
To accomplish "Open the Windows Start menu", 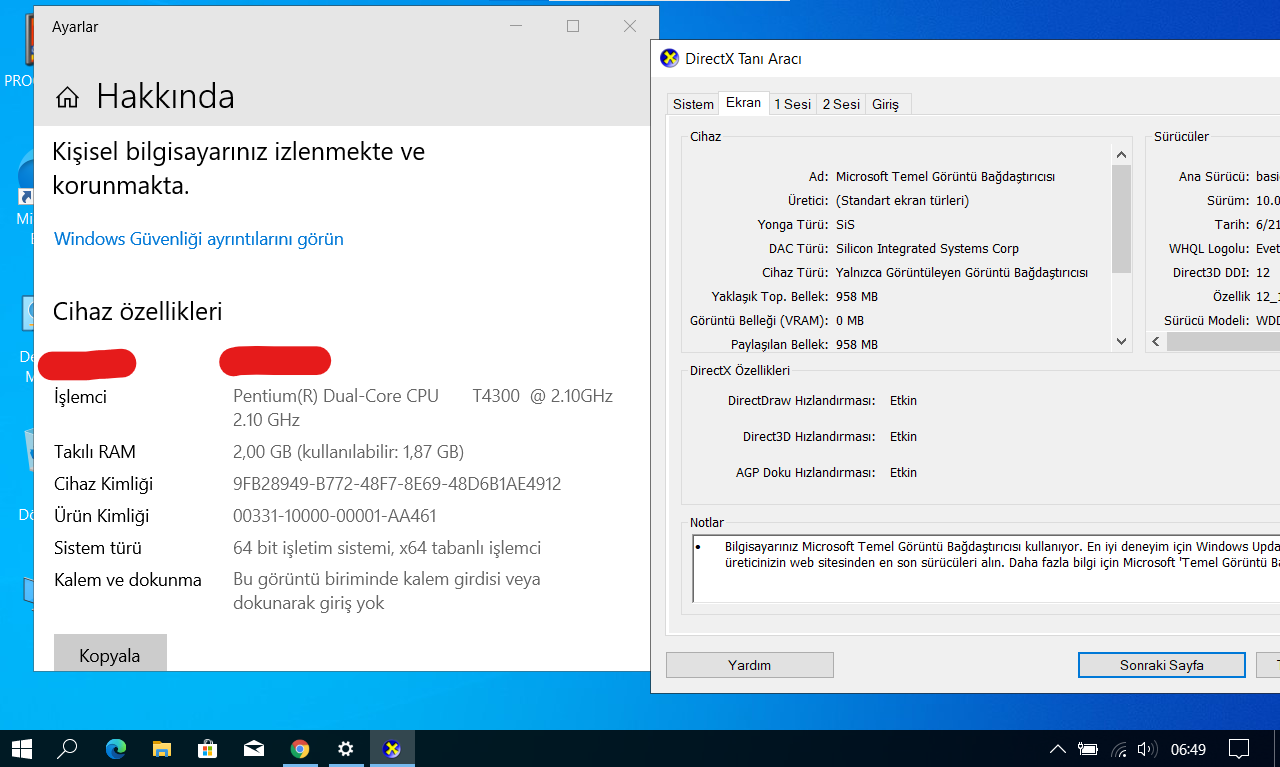I will pyautogui.click(x=21, y=748).
